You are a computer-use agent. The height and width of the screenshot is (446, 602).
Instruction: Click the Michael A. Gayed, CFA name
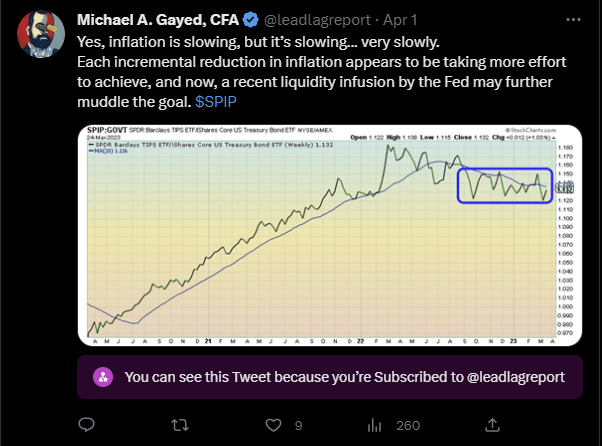click(158, 20)
